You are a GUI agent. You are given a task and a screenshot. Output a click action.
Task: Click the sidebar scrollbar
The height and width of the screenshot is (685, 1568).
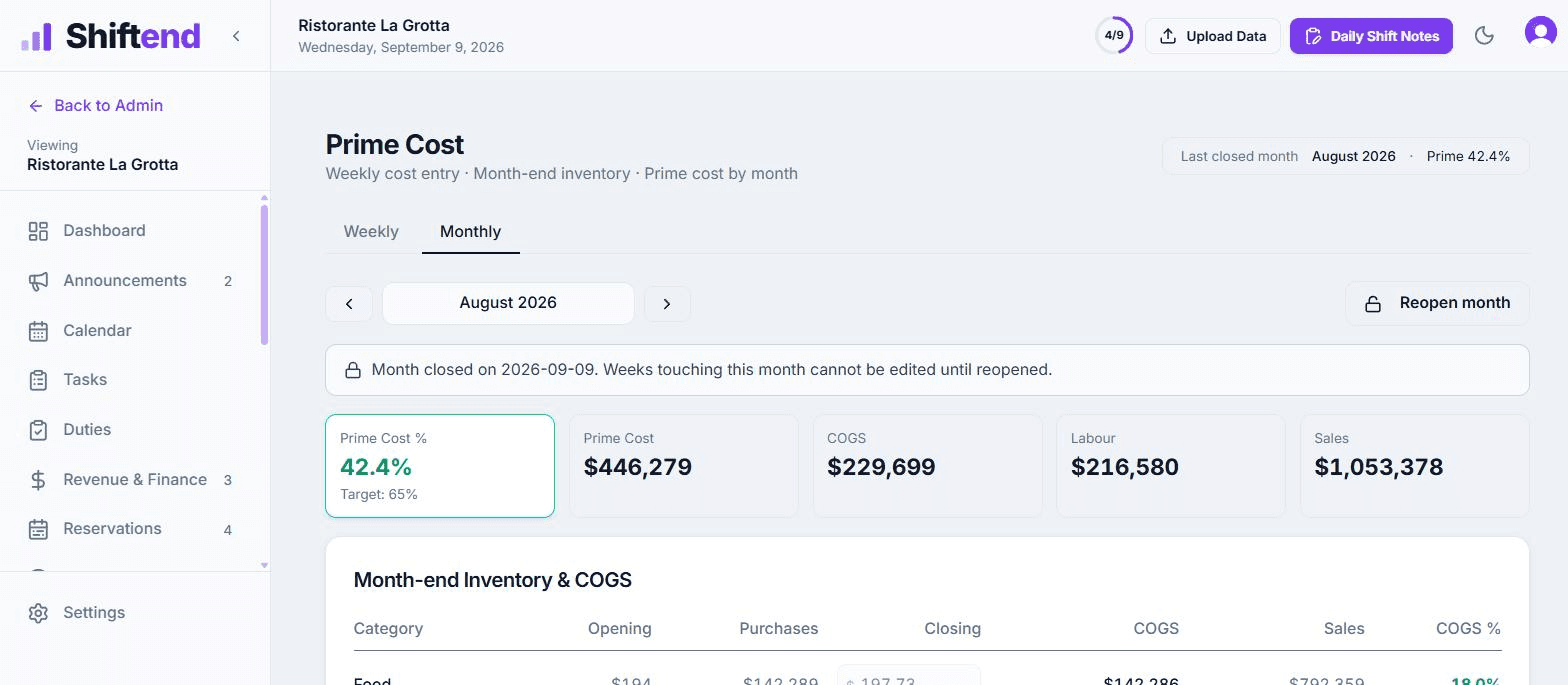(x=264, y=275)
